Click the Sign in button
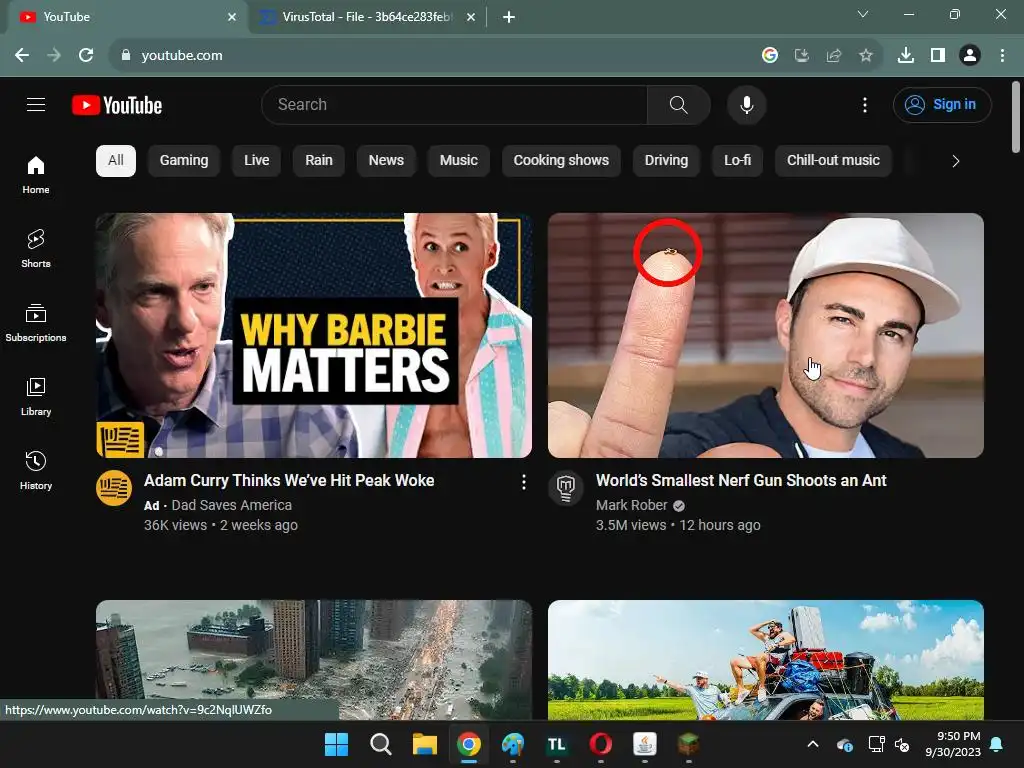Screen dimensions: 1024x768 [x=942, y=104]
